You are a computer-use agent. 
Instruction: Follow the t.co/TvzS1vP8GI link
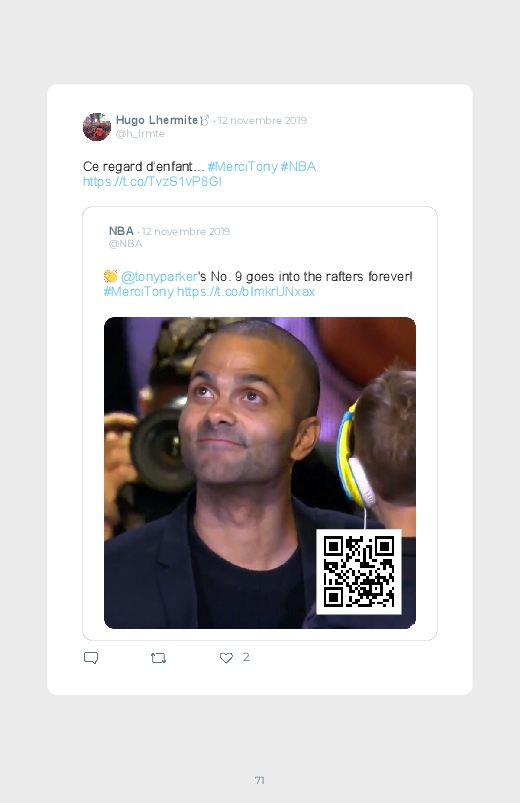152,181
